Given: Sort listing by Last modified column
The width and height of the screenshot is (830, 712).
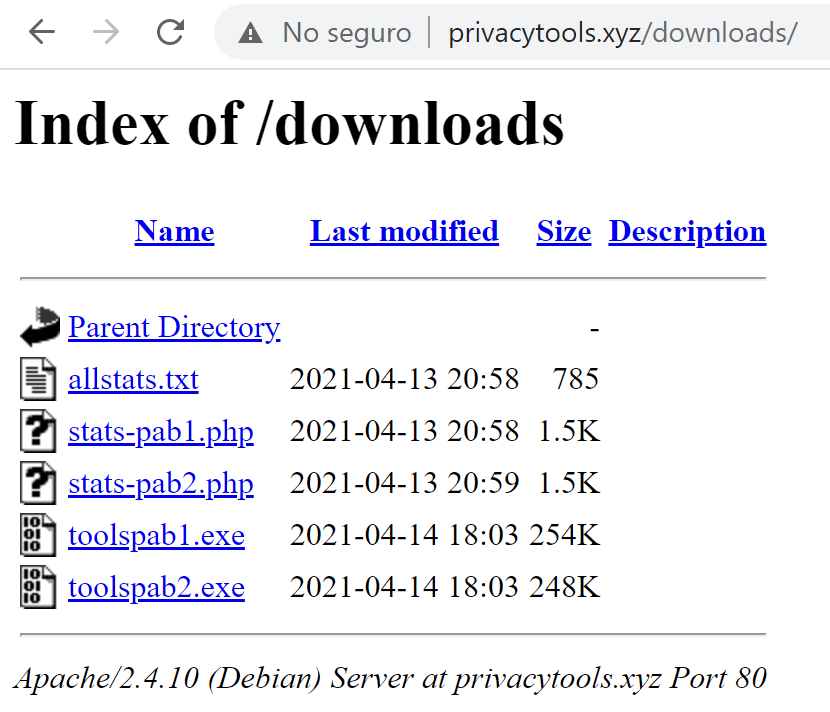Looking at the screenshot, I should click(404, 231).
